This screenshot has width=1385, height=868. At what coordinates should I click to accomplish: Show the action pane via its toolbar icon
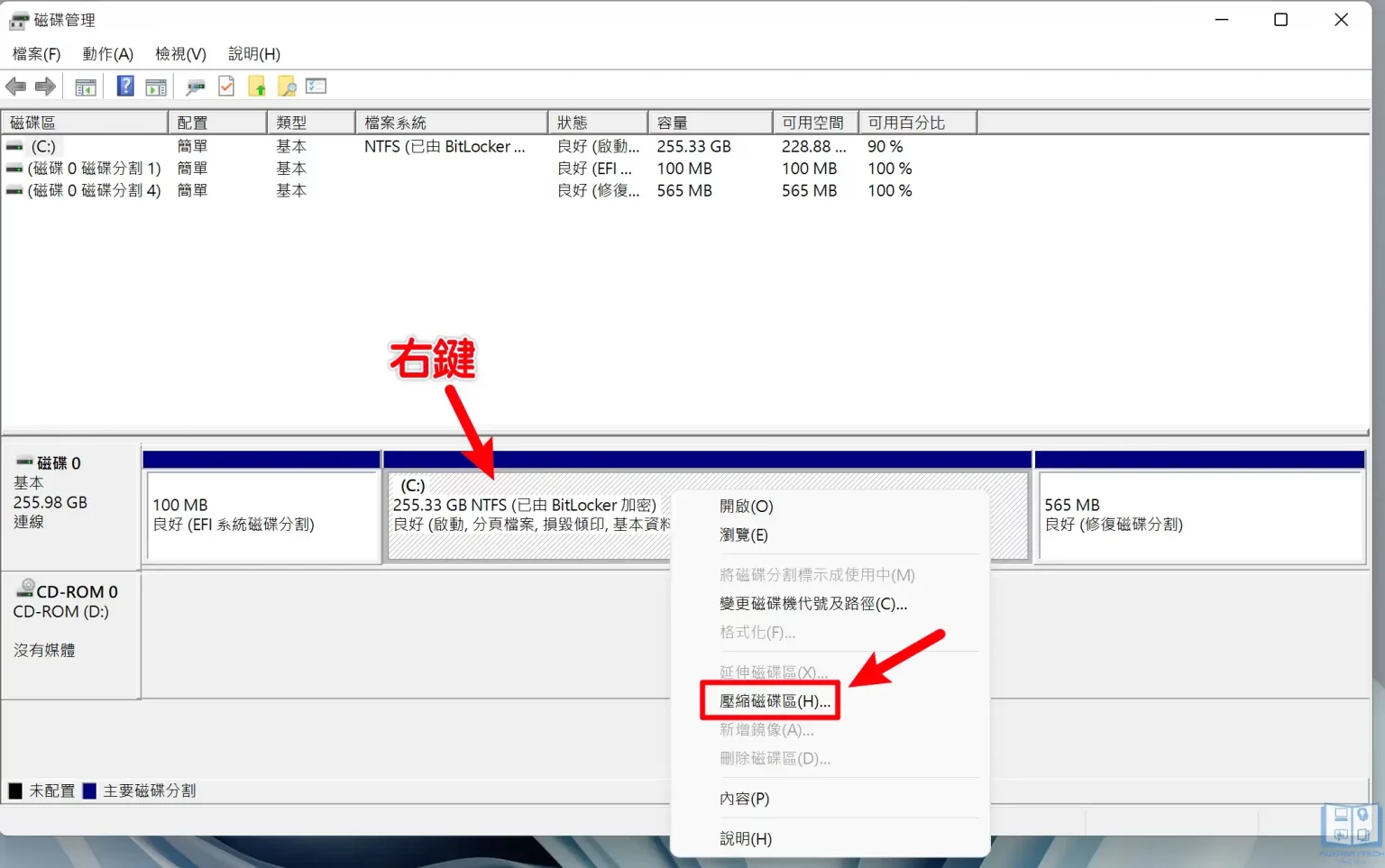156,86
